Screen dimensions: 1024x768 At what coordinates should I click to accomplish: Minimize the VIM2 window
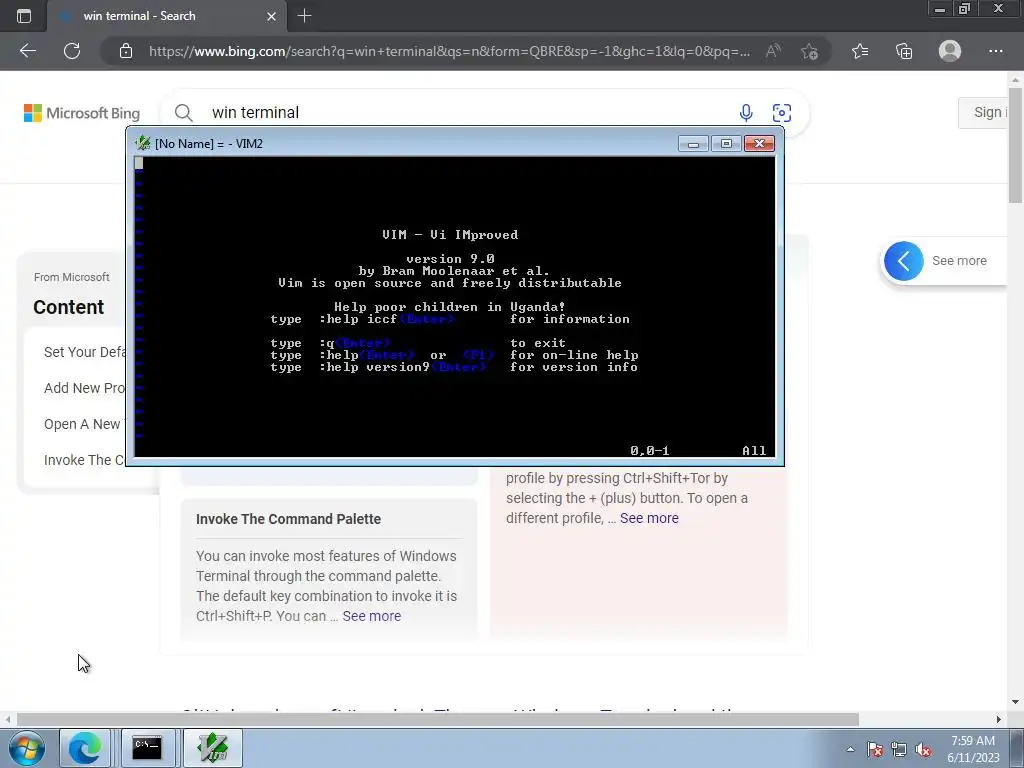(694, 144)
